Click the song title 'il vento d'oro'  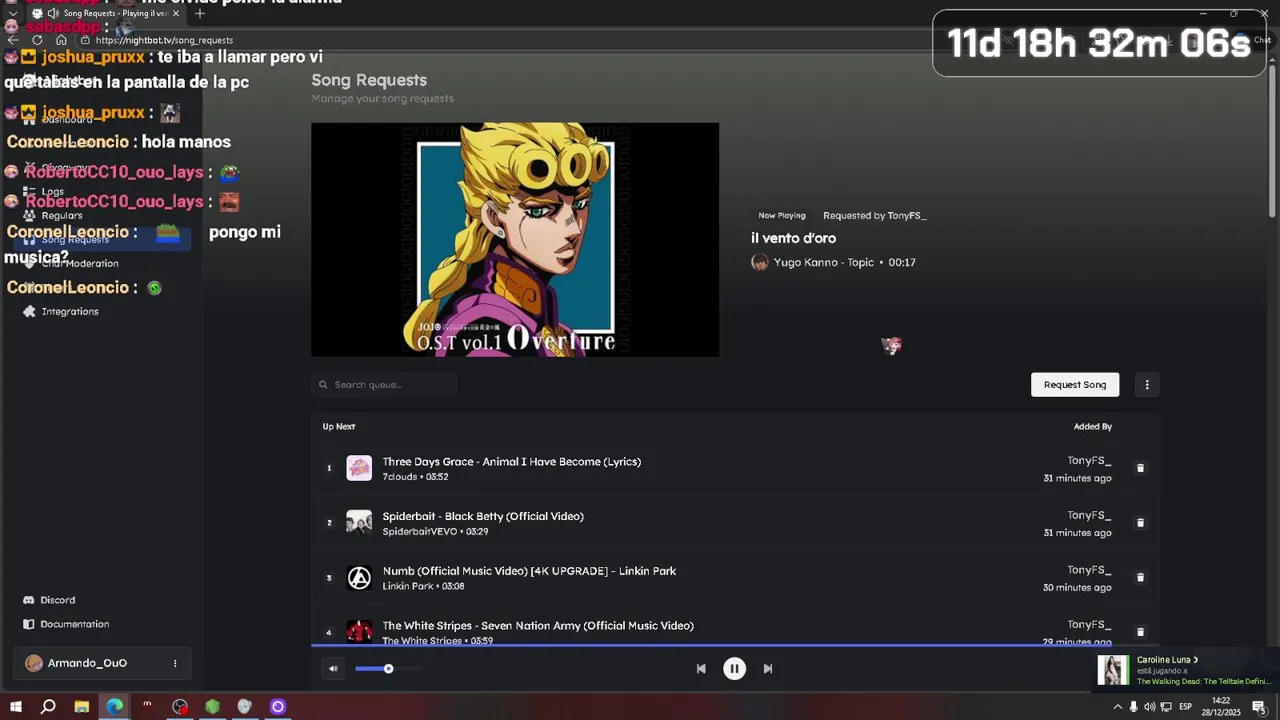tap(793, 238)
